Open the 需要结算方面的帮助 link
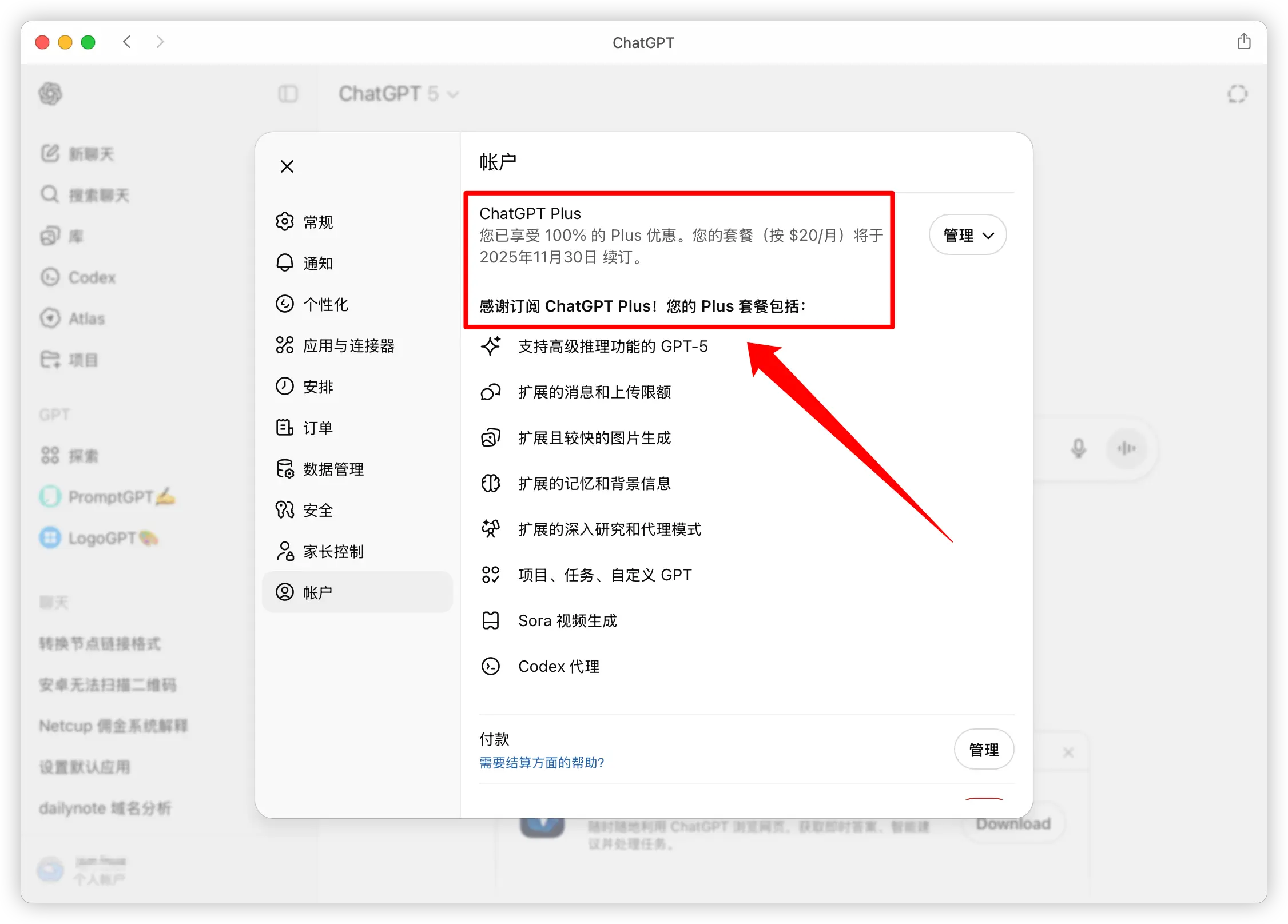 click(x=541, y=763)
